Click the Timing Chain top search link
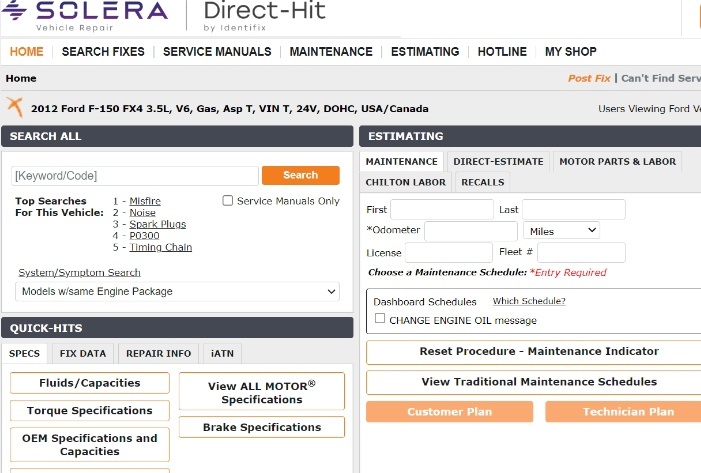The height and width of the screenshot is (473, 701). point(160,247)
